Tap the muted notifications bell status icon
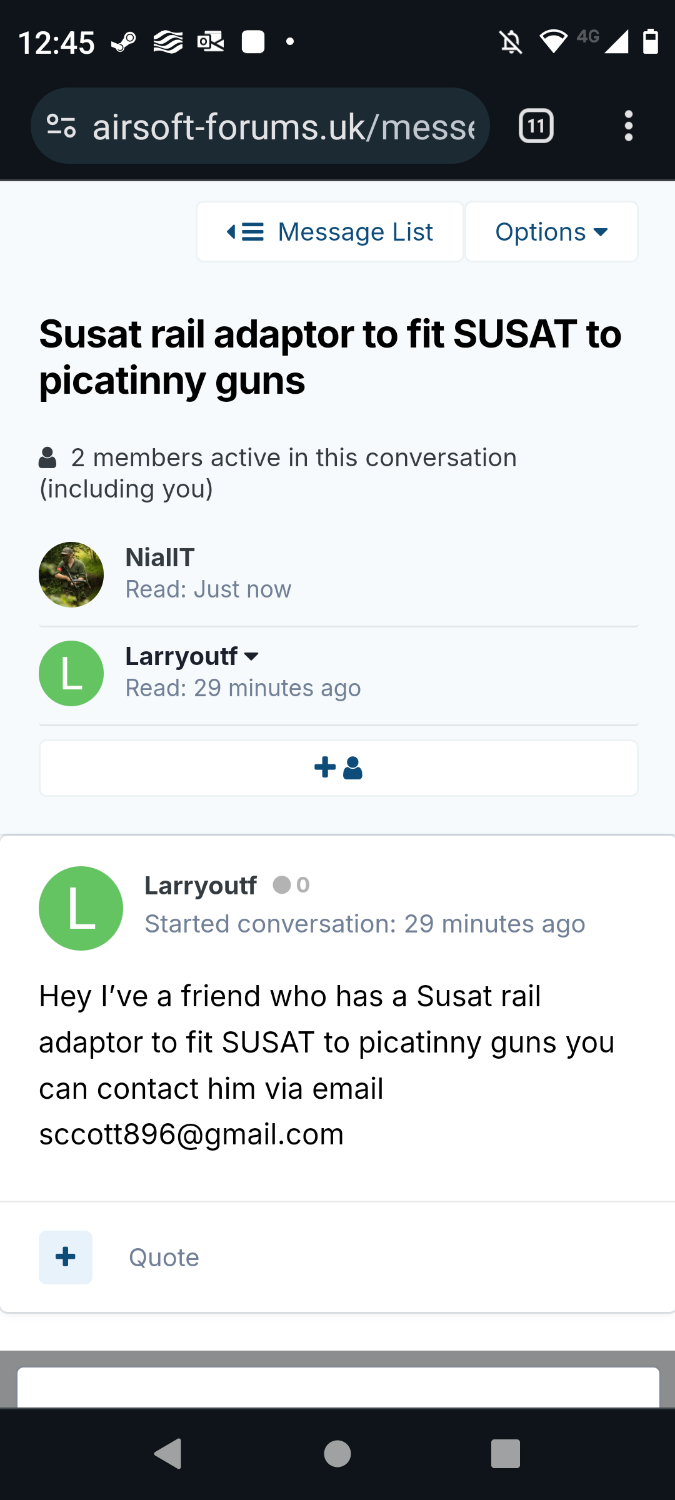This screenshot has width=675, height=1500. 511,41
